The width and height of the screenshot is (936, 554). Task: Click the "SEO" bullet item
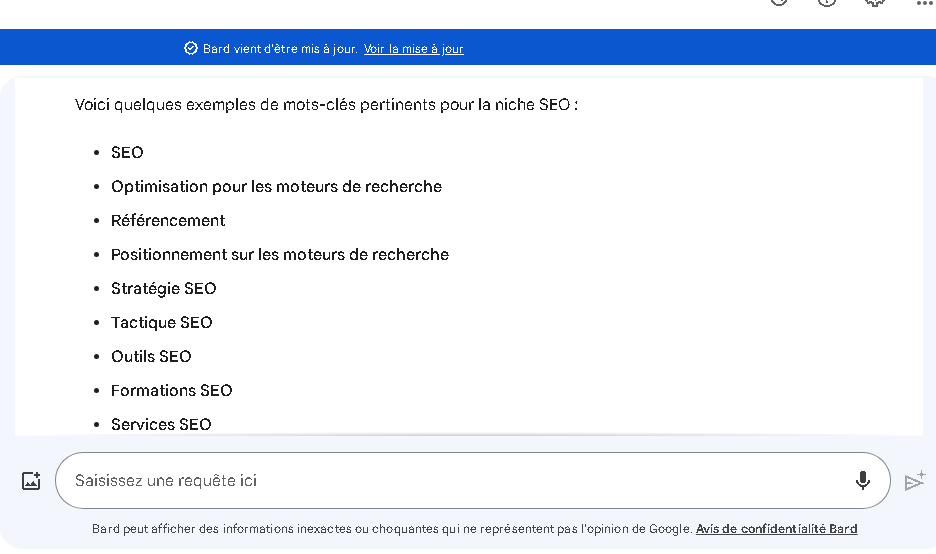coord(127,153)
